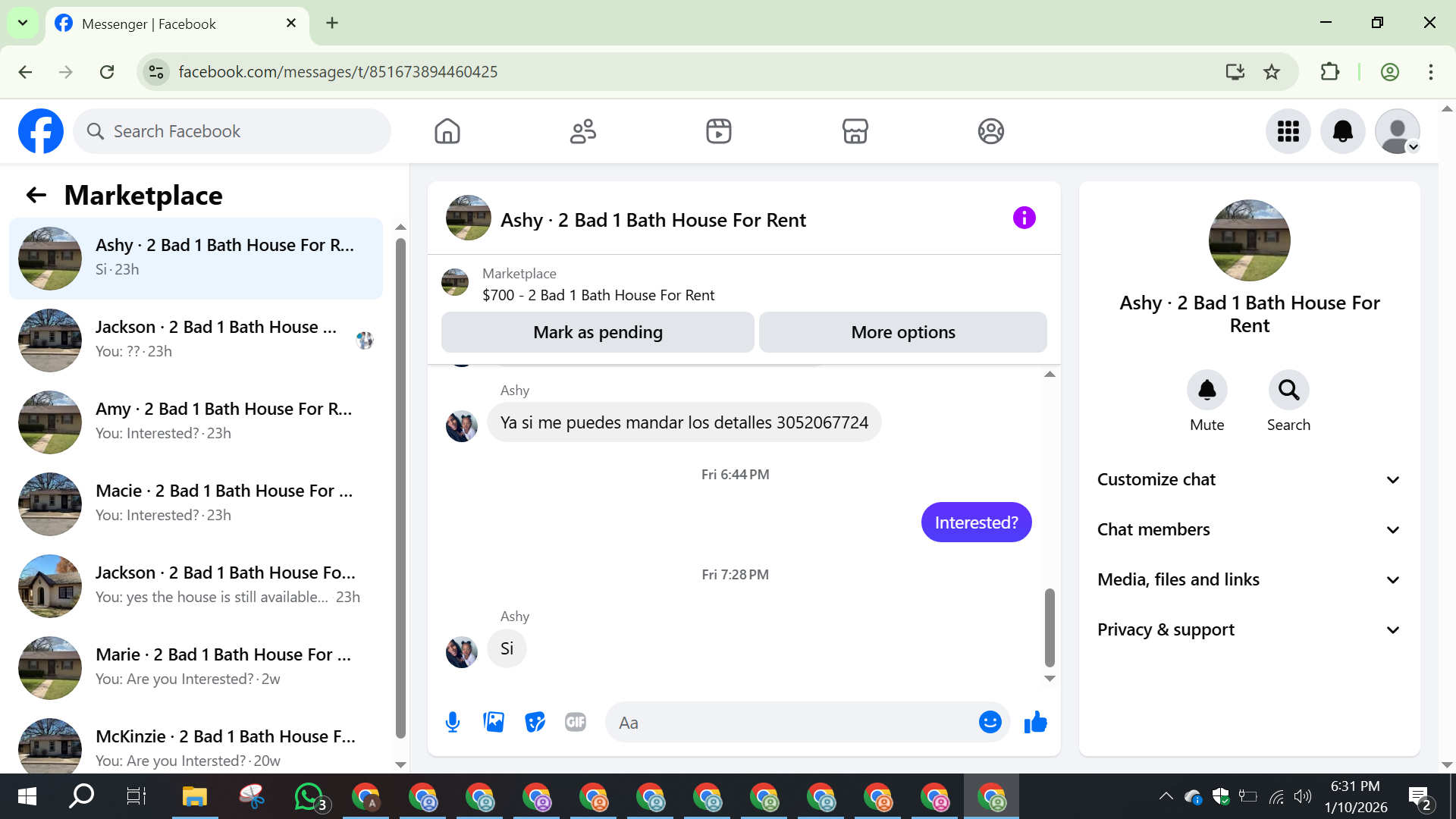Click the Mark as pending button
The width and height of the screenshot is (1456, 819).
[x=598, y=332]
